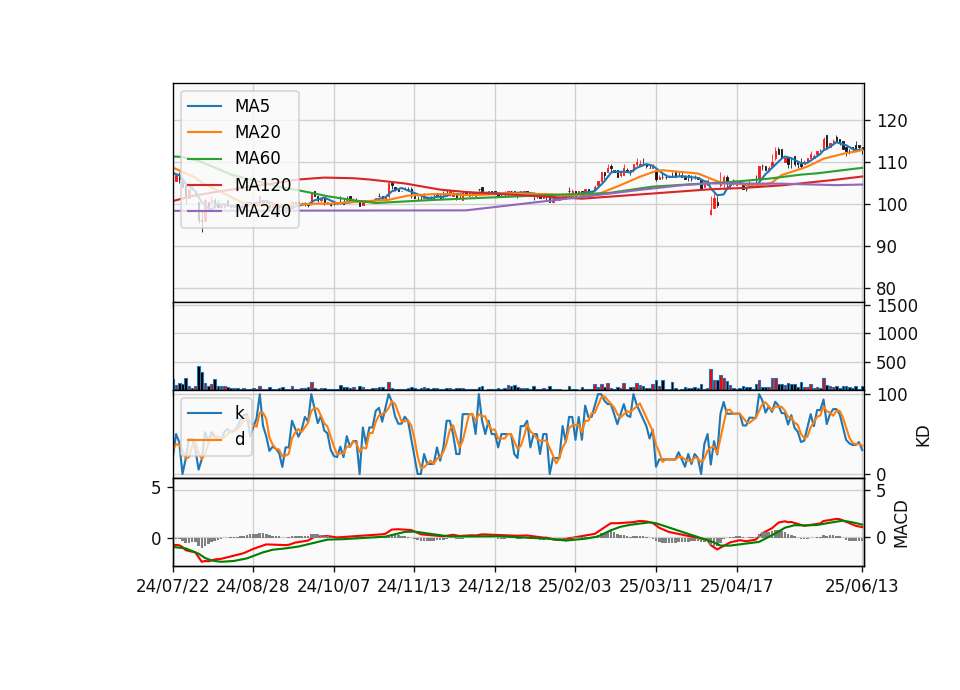Click the 90 price axis label

coord(887,247)
